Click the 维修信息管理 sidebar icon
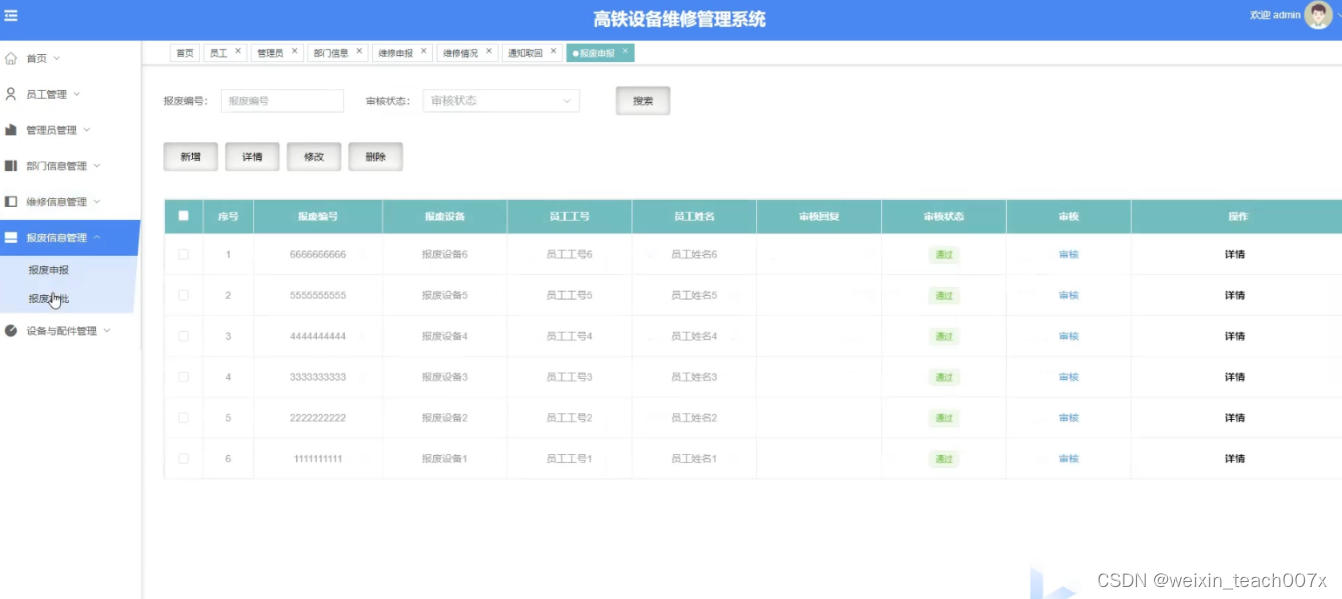This screenshot has height=599, width=1342. click(x=11, y=202)
